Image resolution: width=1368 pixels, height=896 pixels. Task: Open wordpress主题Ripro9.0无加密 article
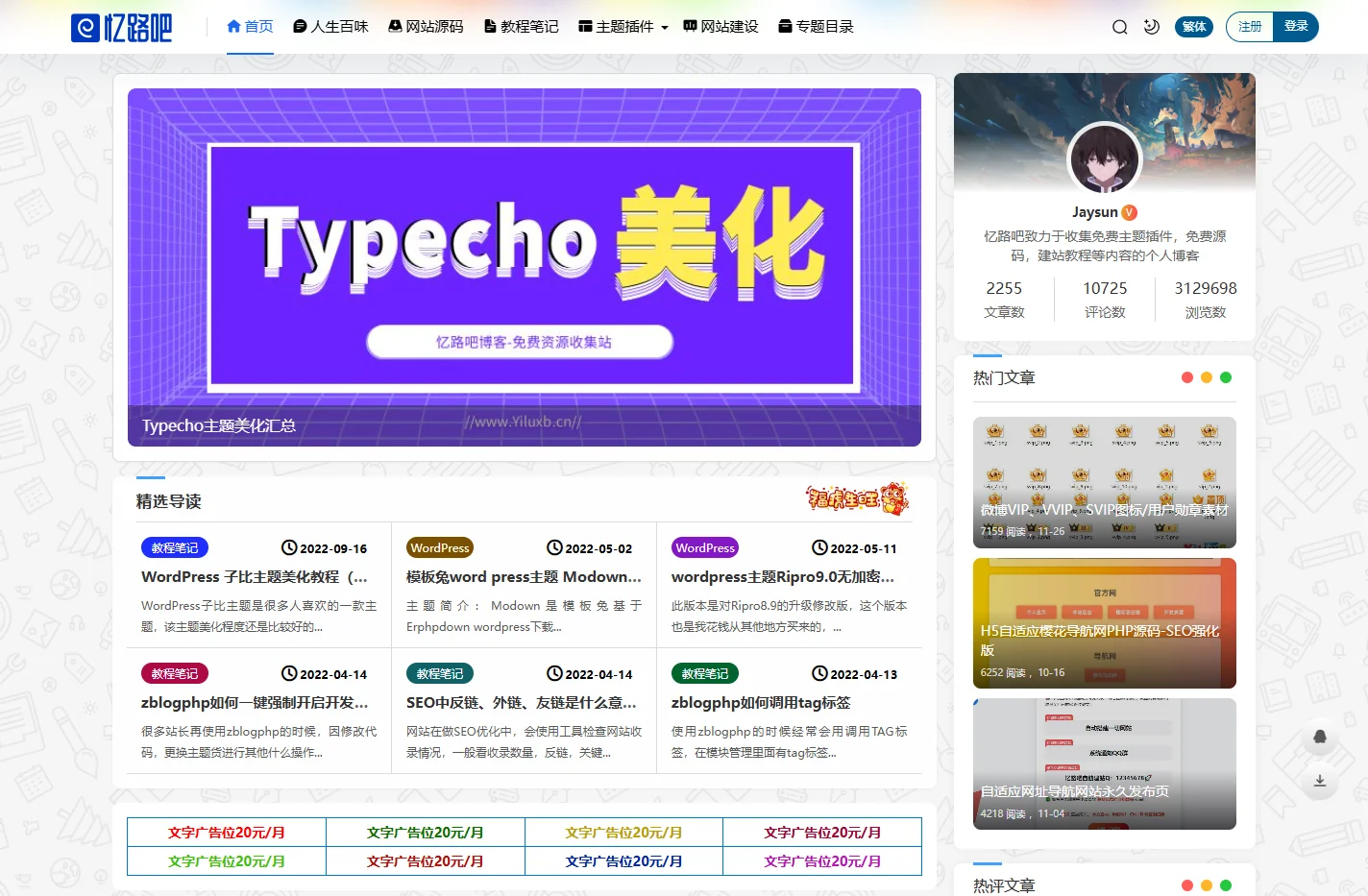coord(783,577)
